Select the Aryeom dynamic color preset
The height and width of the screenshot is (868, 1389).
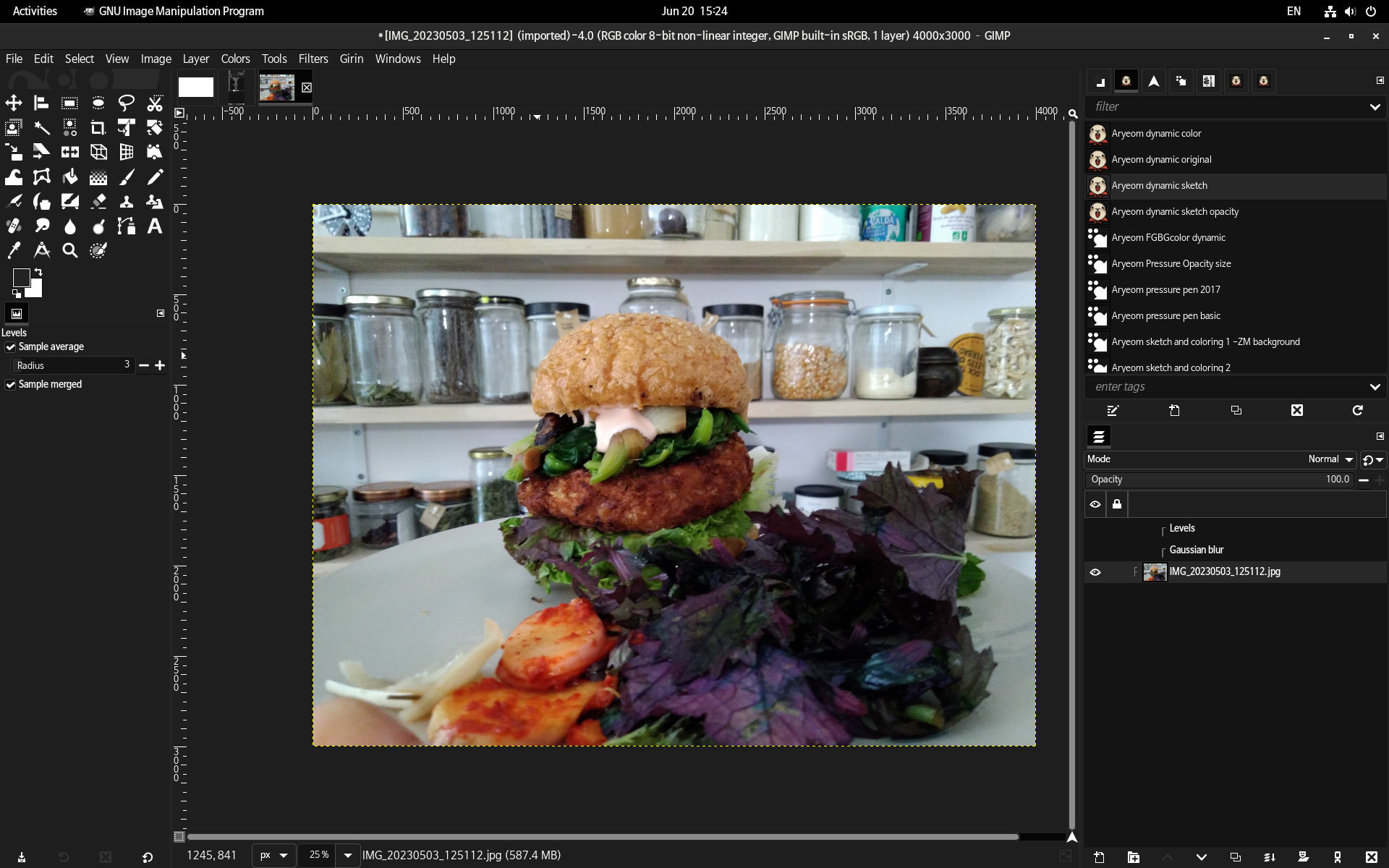coord(1156,134)
